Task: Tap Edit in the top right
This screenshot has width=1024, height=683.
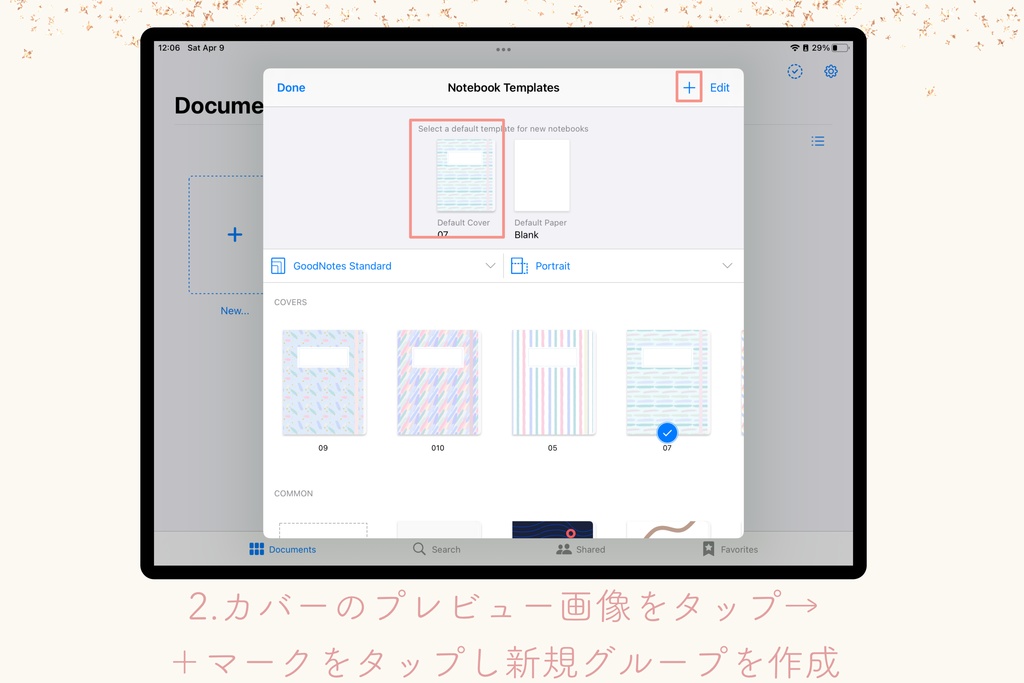Action: click(719, 87)
